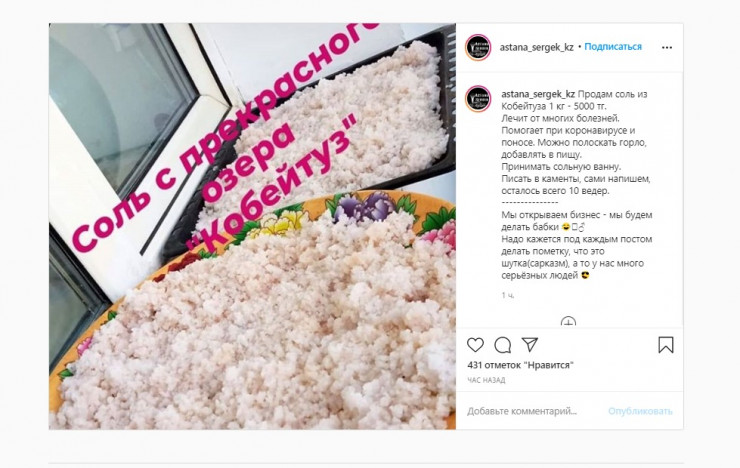Click the post caption text about Кобейтуз salt
The image size is (740, 468).
tap(576, 184)
